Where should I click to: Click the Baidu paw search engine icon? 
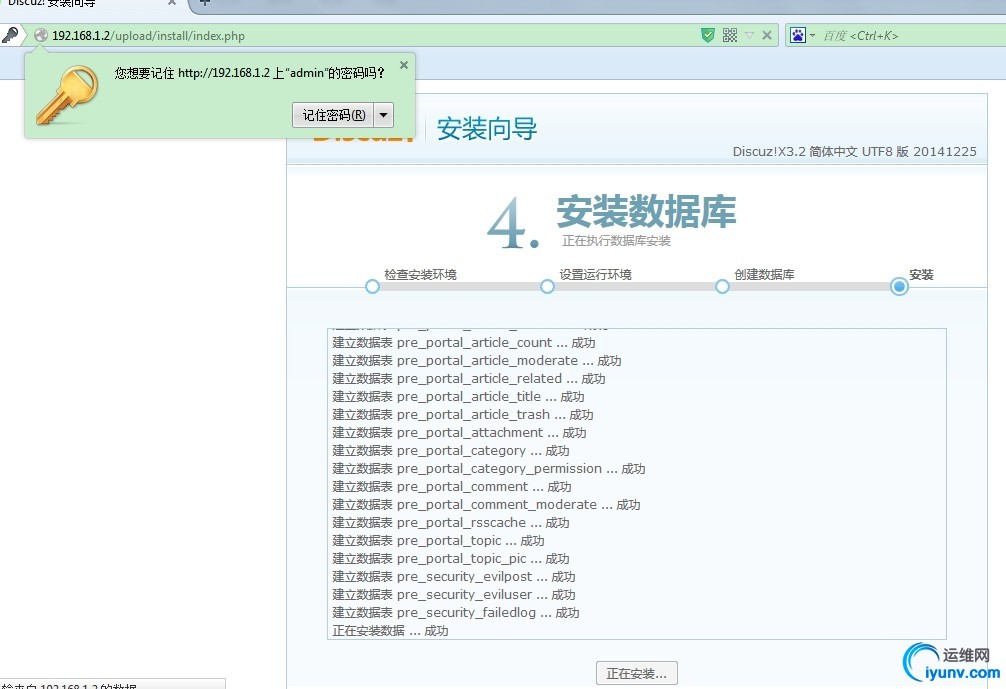coord(797,35)
